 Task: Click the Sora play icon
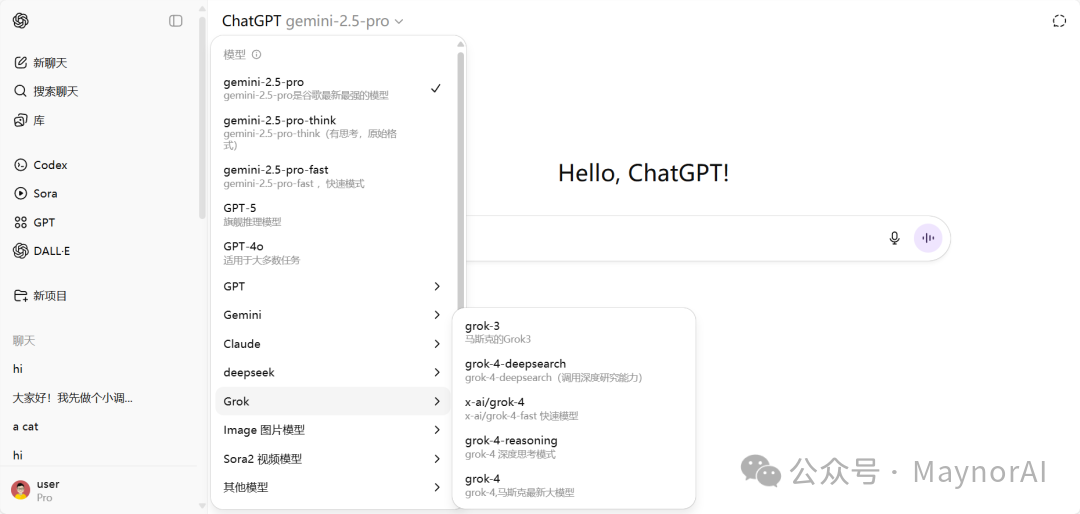point(21,194)
